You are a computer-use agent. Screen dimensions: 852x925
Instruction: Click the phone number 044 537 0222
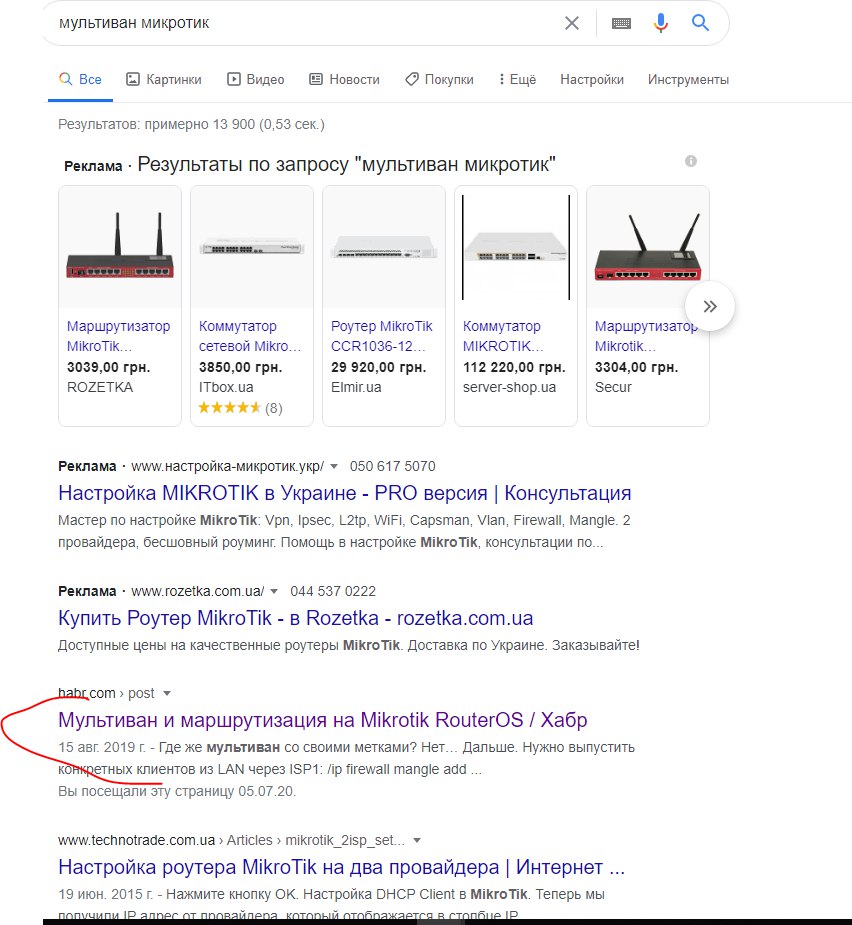pos(333,592)
